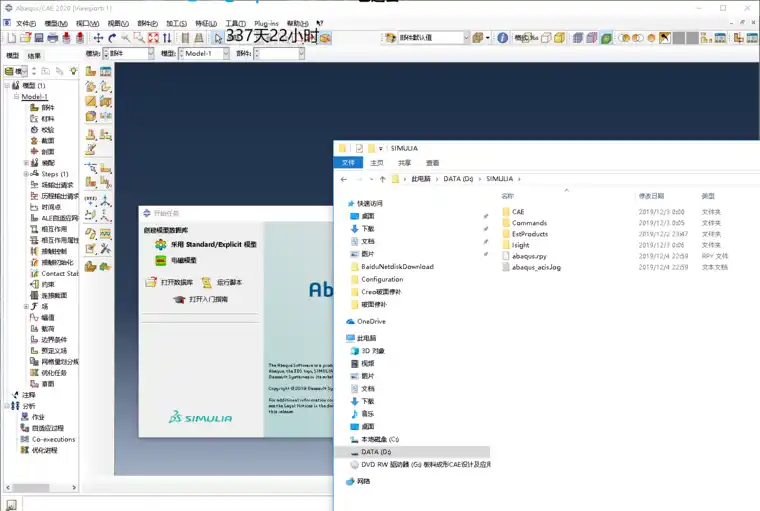Click the shaded render style yellow cube
760x511 pixels.
tap(559, 38)
